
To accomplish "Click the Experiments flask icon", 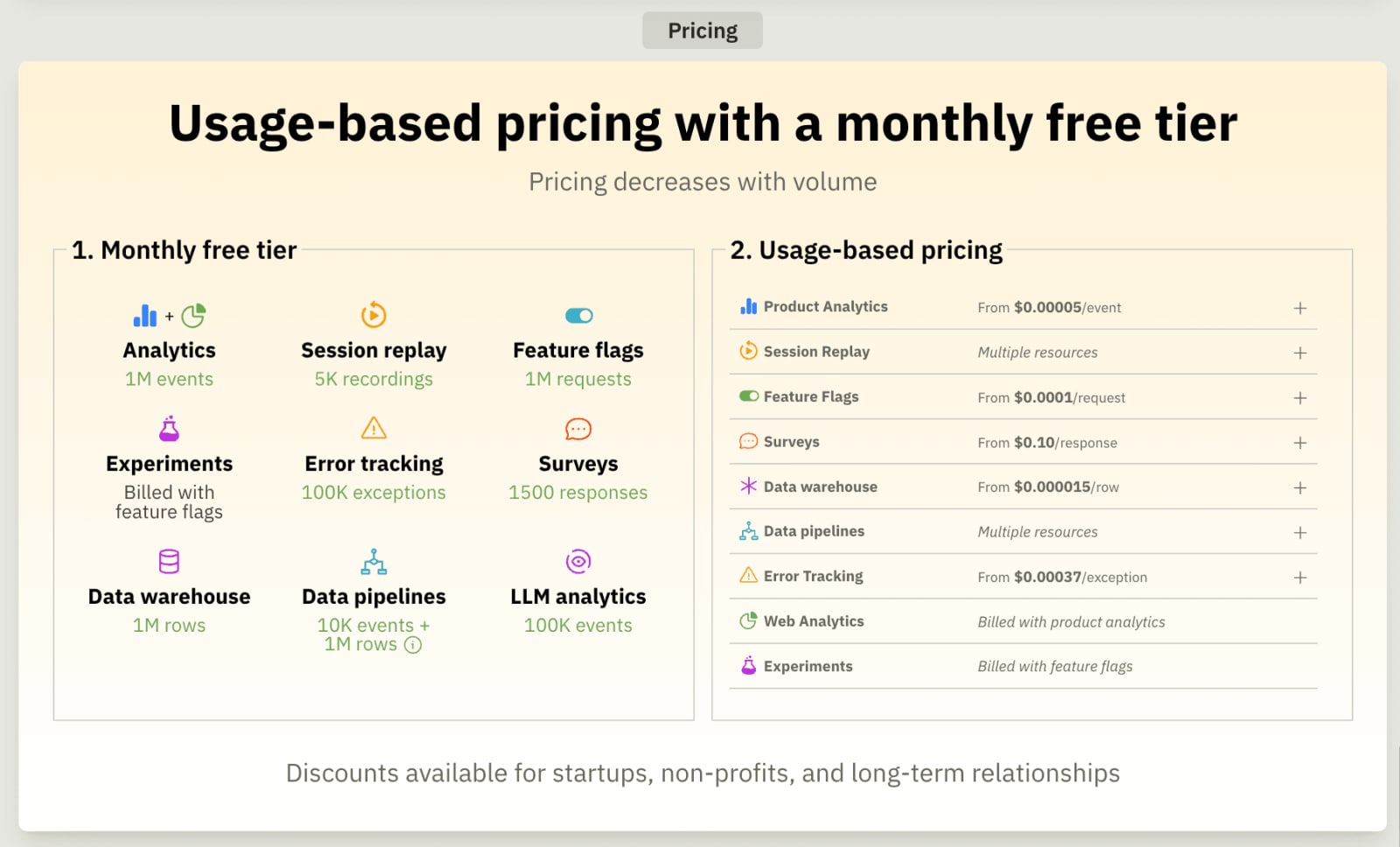I will click(x=169, y=429).
